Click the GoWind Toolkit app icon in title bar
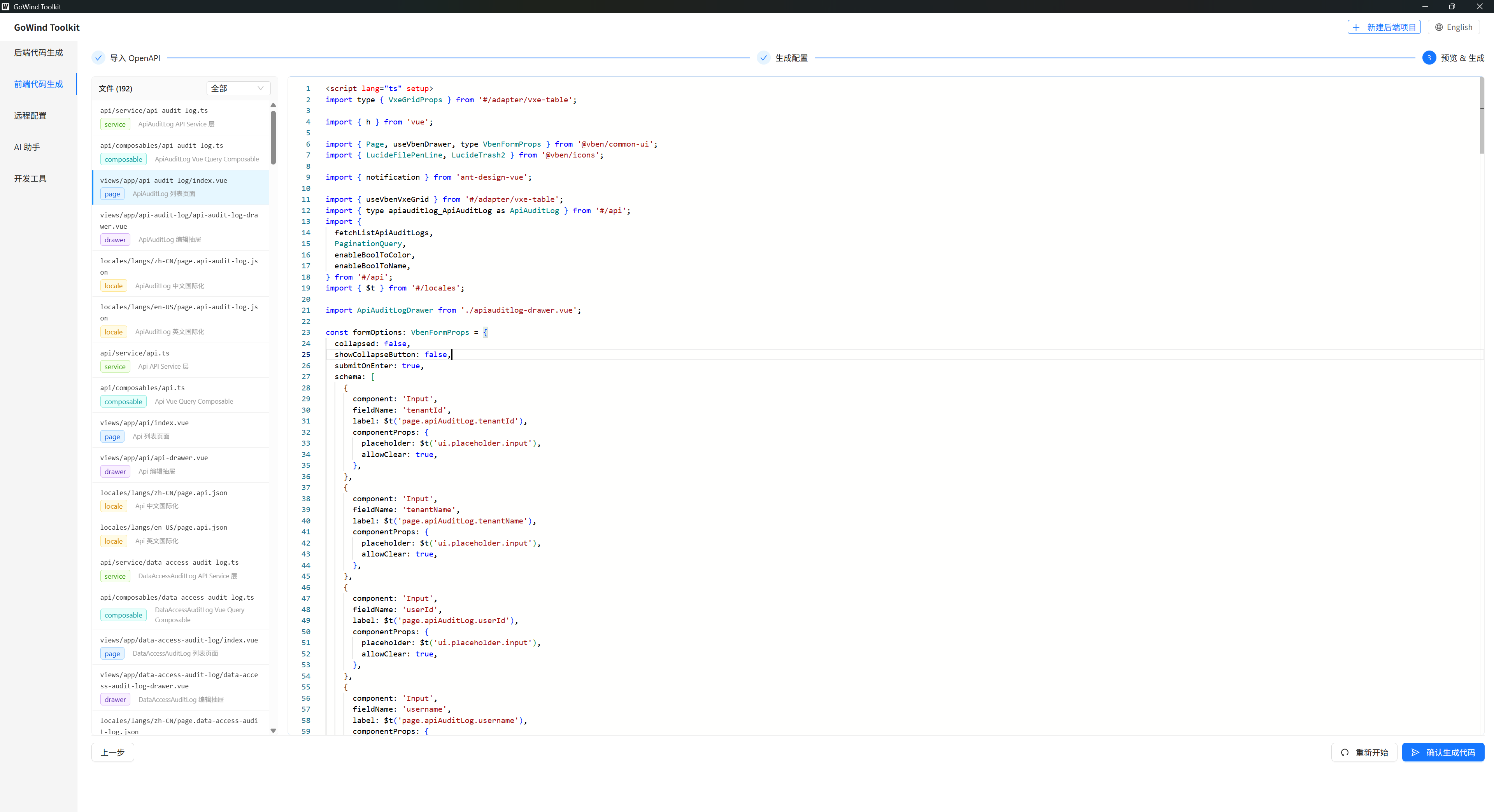1494x812 pixels. [6, 6]
